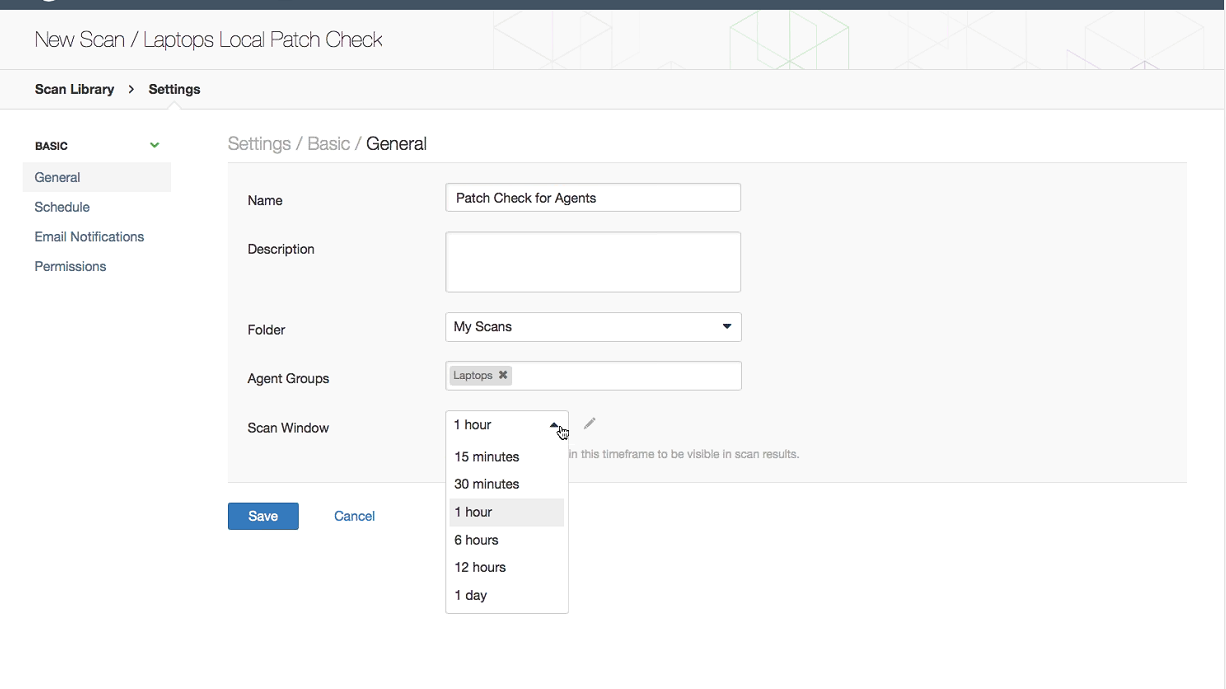Select General in the sidebar
The width and height of the screenshot is (1226, 689).
tap(57, 177)
